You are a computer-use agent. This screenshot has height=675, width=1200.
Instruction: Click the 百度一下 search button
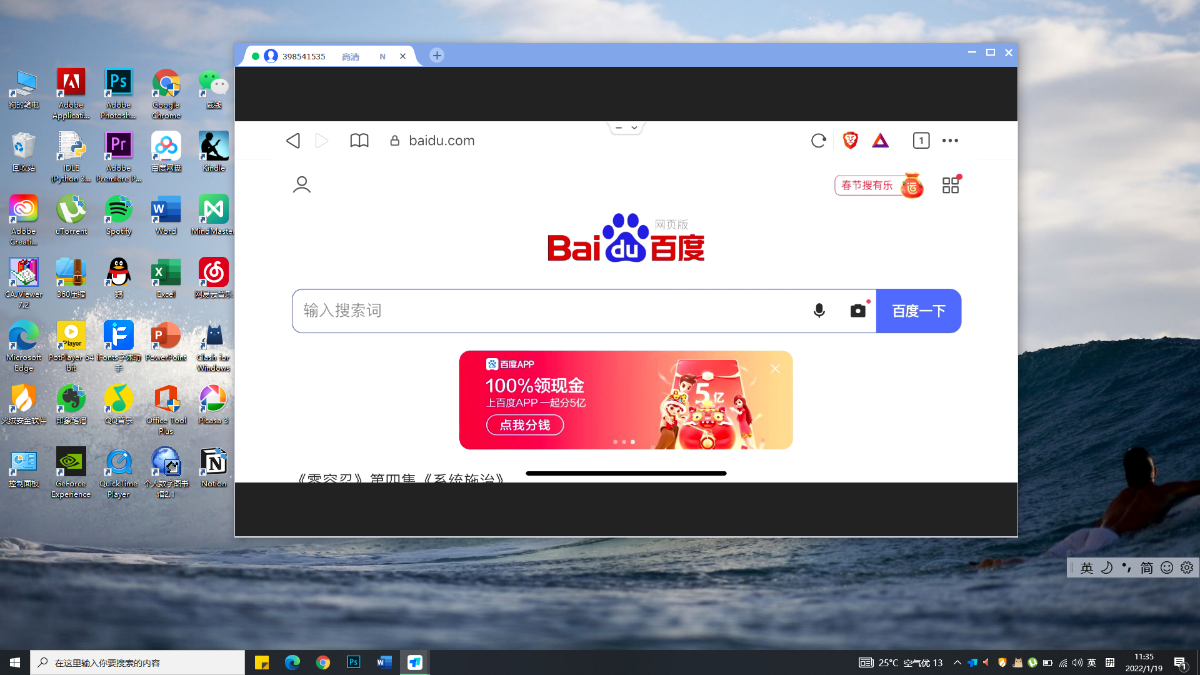[919, 311]
